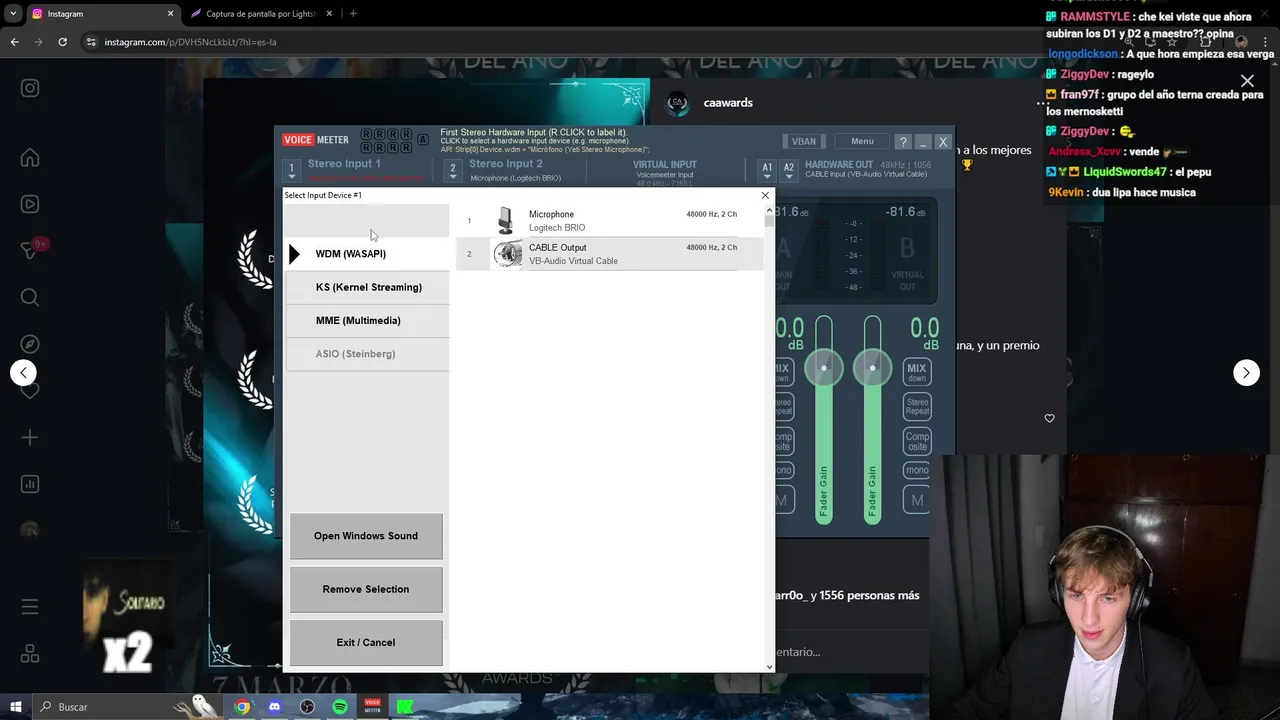Toggle right MIX down button
This screenshot has height=720, width=1280.
(917, 372)
